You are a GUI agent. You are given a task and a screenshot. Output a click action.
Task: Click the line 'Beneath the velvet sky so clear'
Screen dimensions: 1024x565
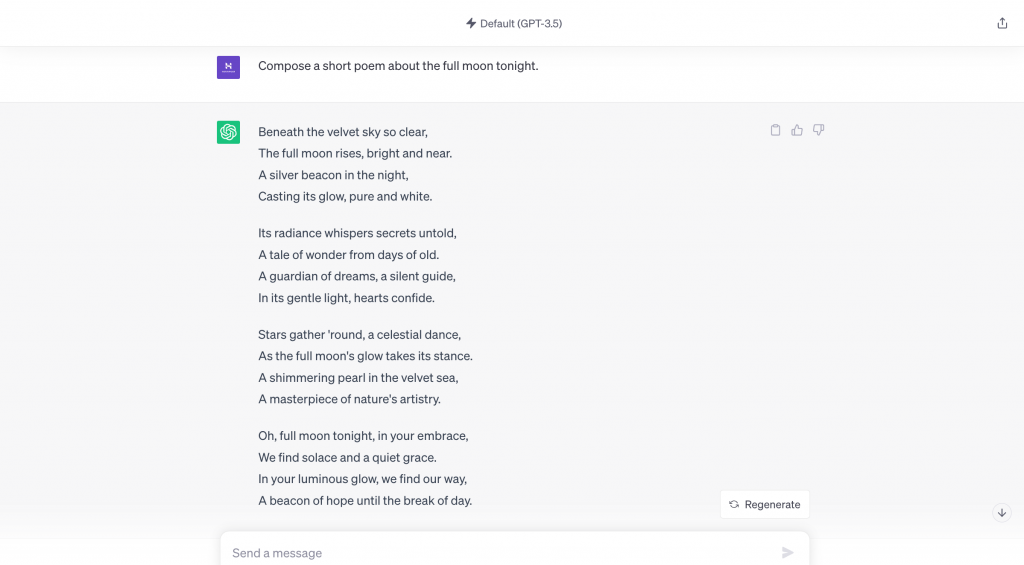(343, 132)
